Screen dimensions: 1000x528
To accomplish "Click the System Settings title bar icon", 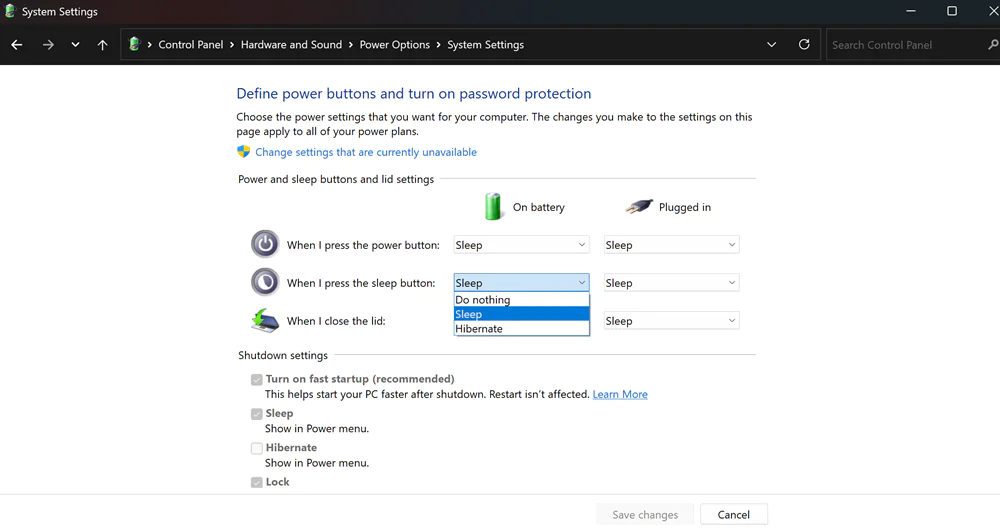I will pos(10,11).
